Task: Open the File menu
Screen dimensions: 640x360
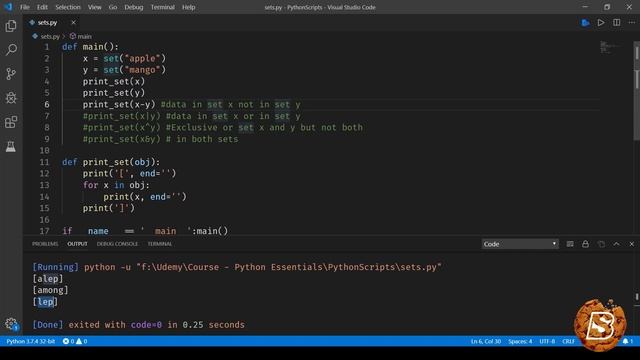Action: pyautogui.click(x=25, y=7)
